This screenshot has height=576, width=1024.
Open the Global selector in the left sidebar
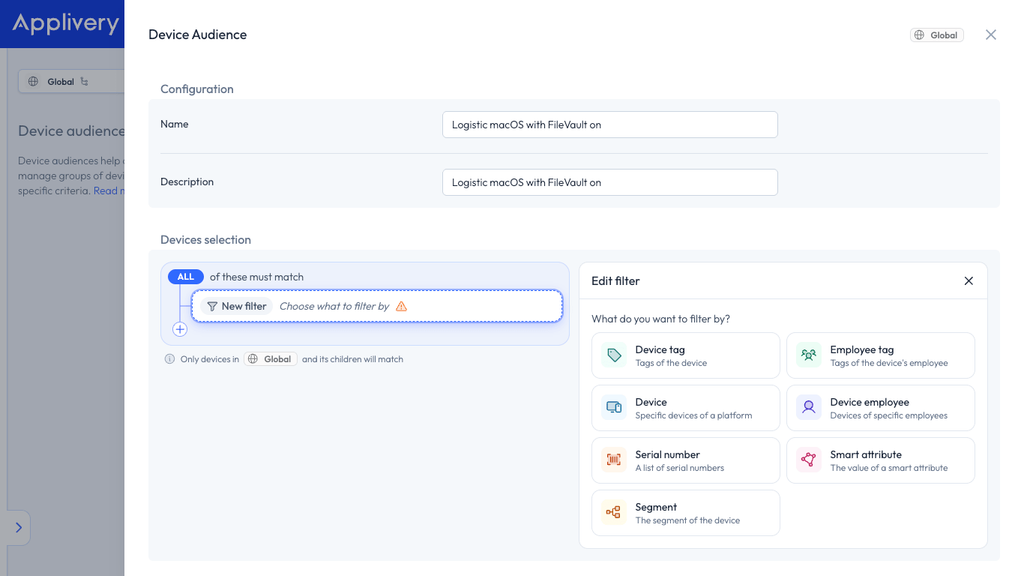click(71, 82)
